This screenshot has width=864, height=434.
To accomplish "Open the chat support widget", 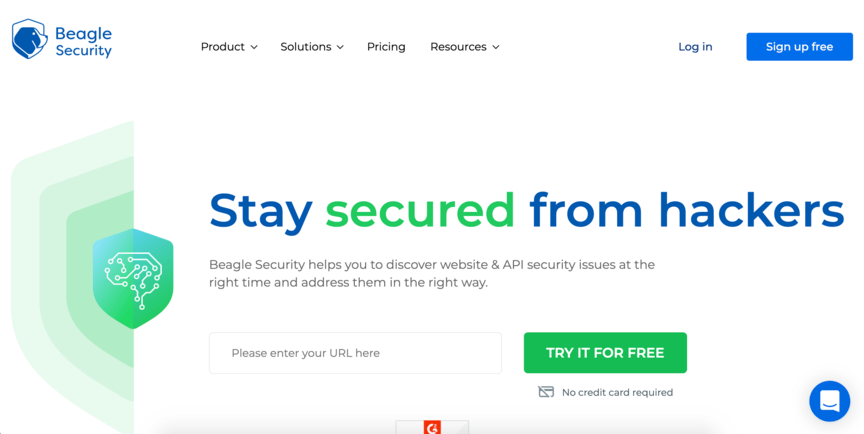I will (829, 401).
